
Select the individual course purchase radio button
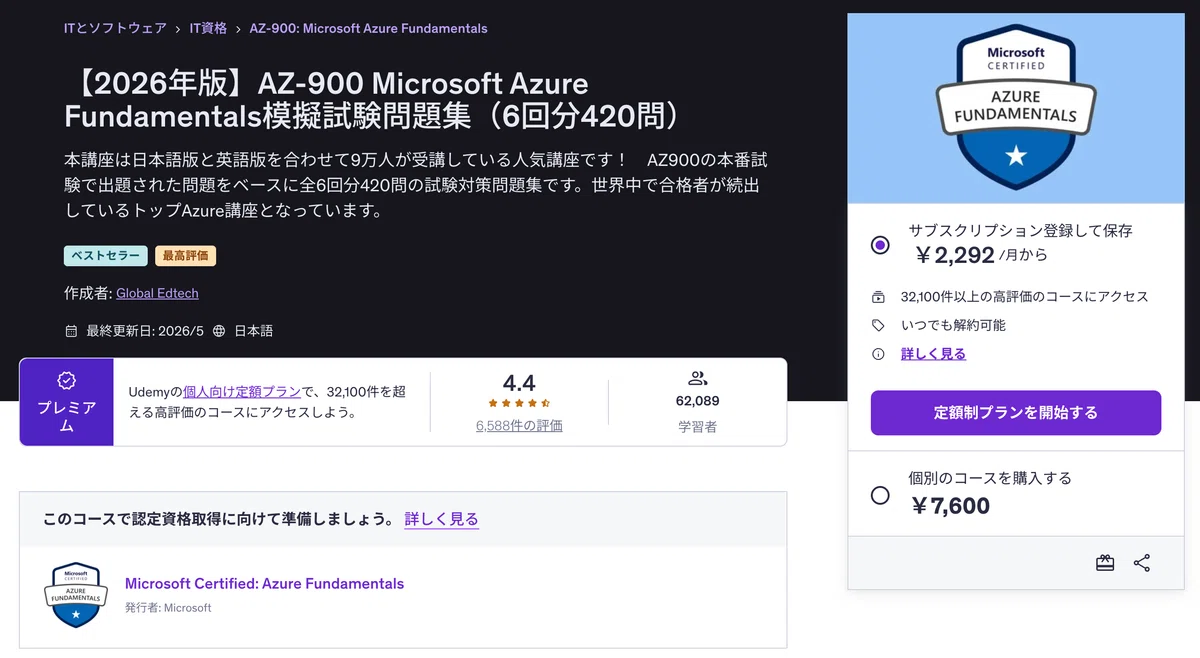[880, 495]
